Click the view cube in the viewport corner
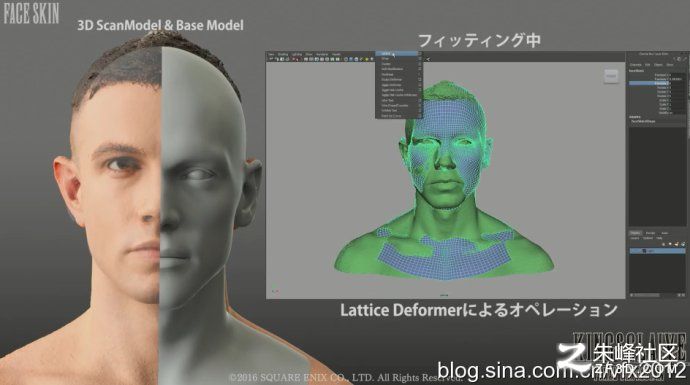690x385 pixels. click(611, 76)
